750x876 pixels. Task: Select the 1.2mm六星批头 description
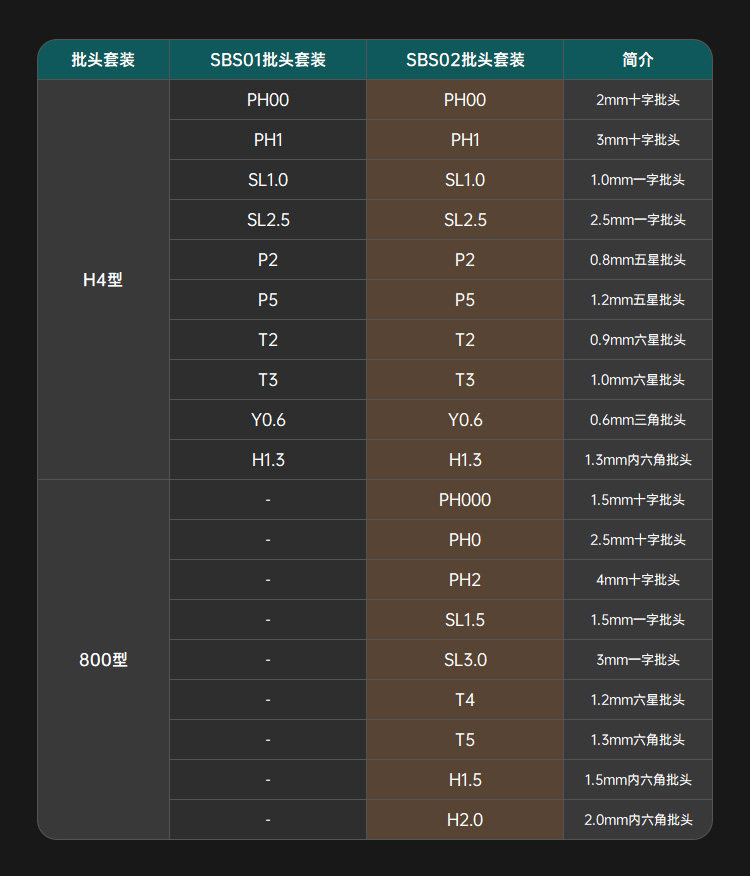click(x=638, y=700)
